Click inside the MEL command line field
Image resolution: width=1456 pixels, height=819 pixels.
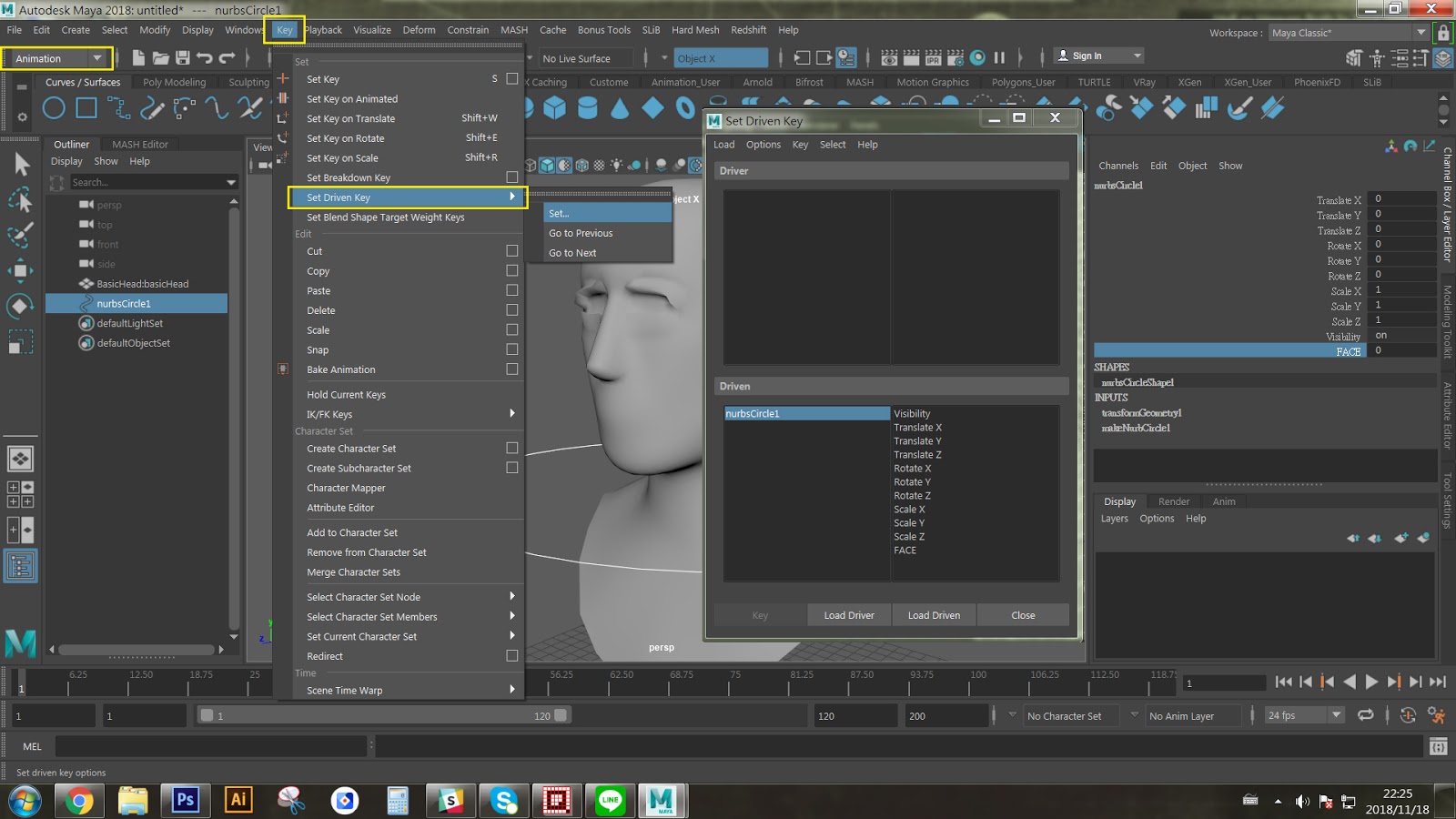[209, 746]
